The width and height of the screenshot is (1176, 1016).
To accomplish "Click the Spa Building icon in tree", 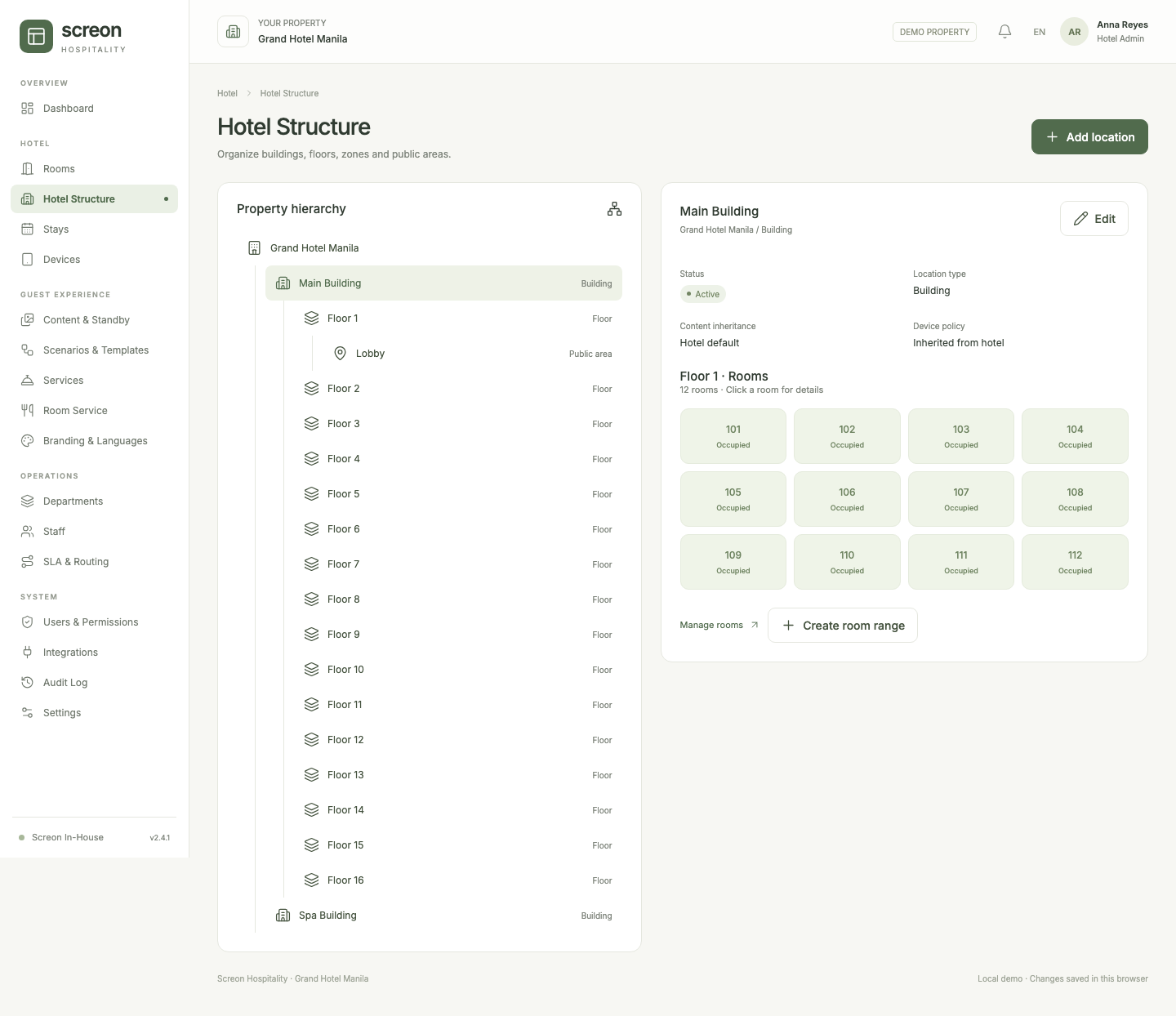I will [283, 916].
